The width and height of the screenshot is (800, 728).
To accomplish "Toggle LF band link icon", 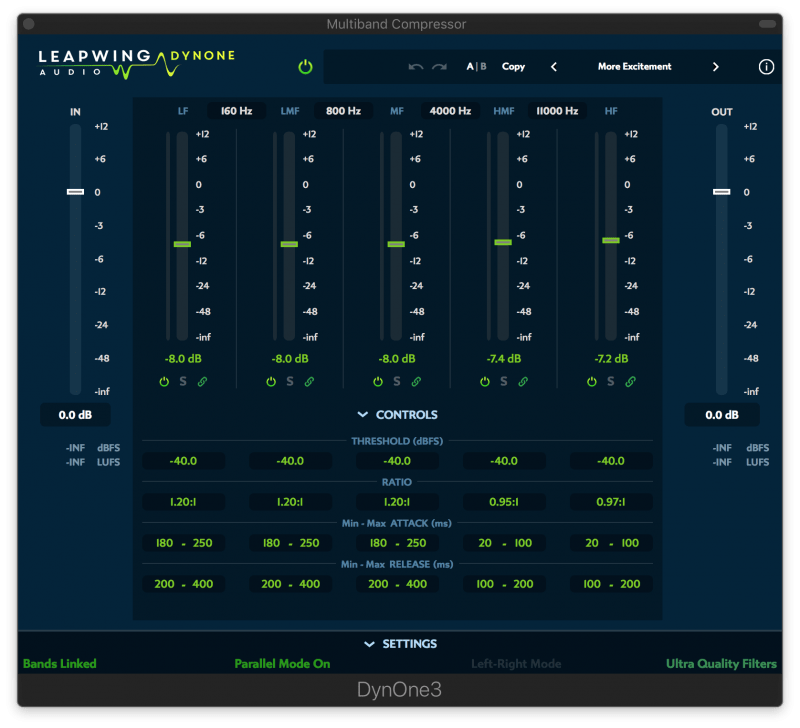I will [x=202, y=381].
